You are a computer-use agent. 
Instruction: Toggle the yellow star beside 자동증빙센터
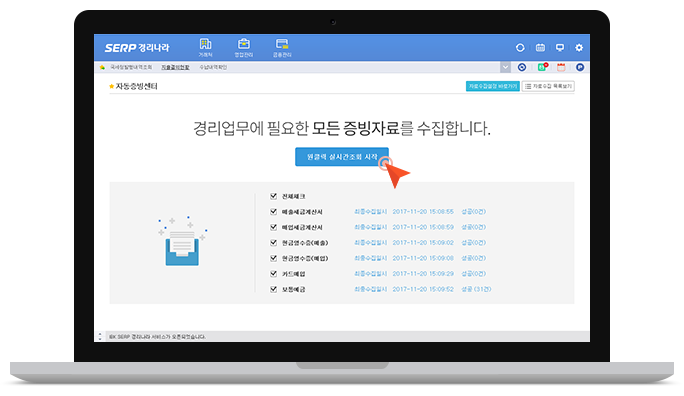tap(112, 86)
